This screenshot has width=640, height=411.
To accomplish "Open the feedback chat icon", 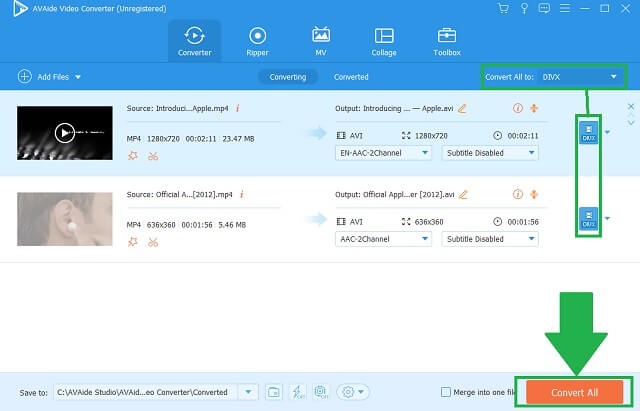I will coord(544,8).
